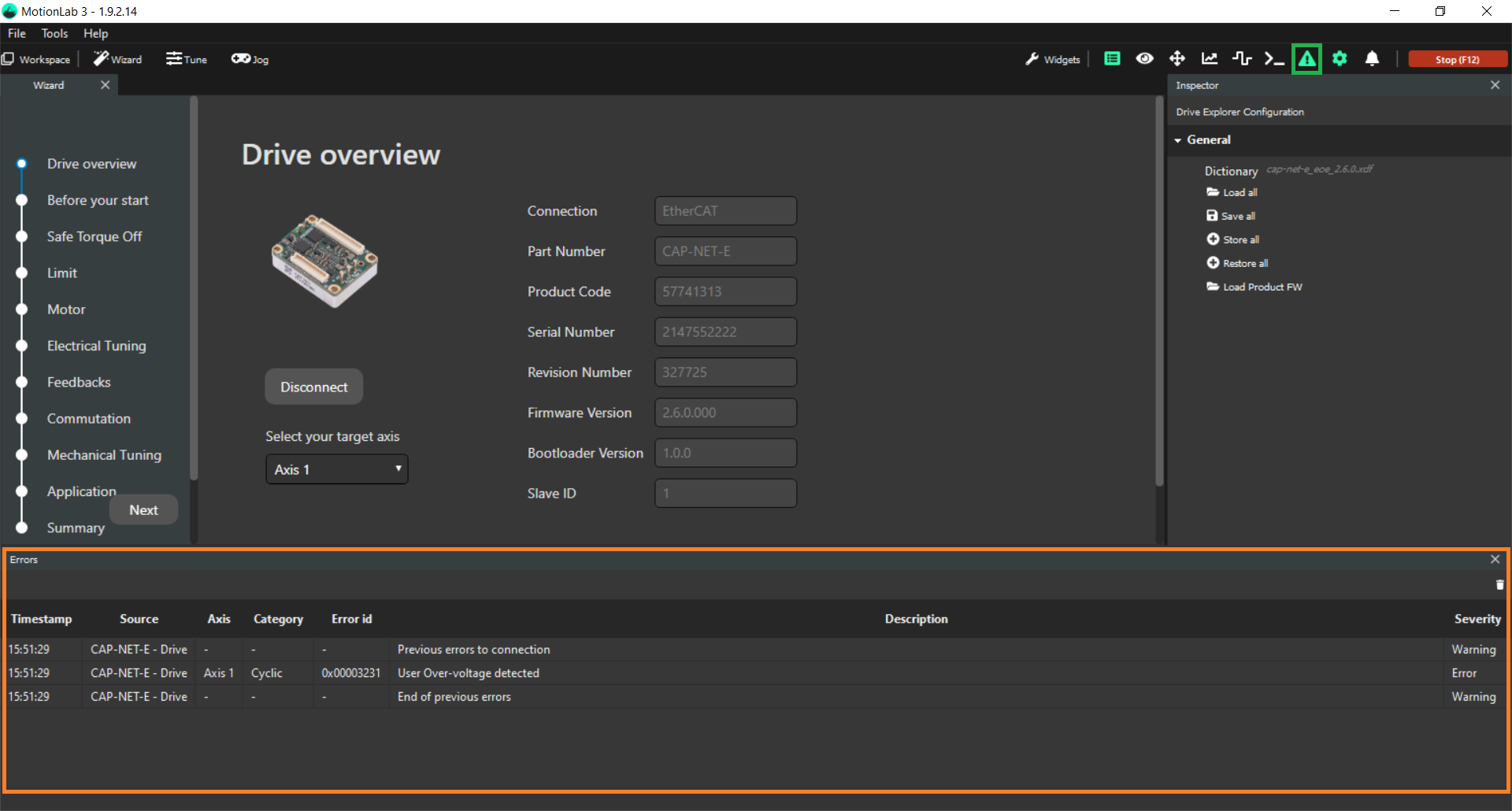Click Load Product FW

(x=1254, y=287)
